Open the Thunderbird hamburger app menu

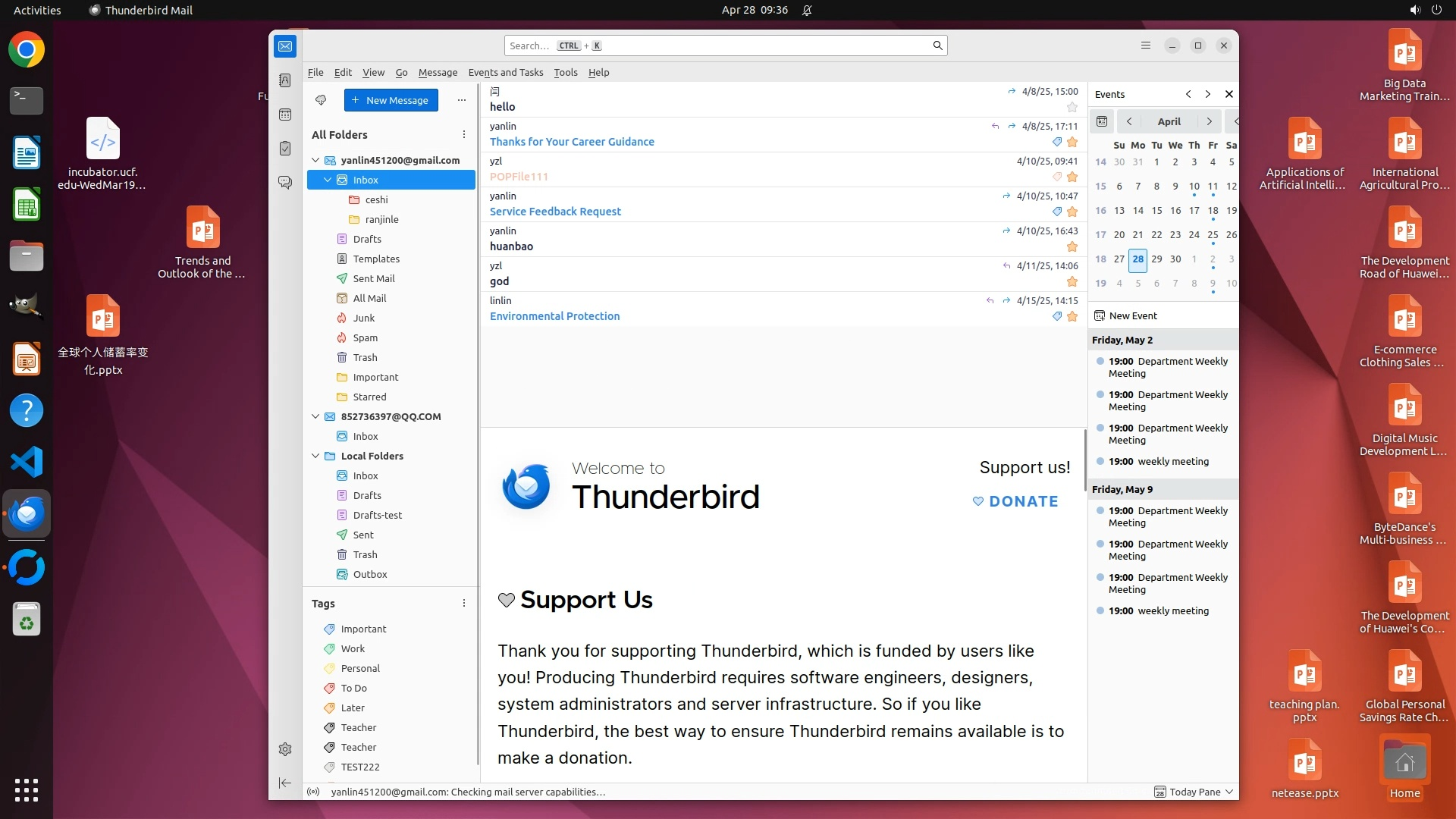coord(1146,45)
